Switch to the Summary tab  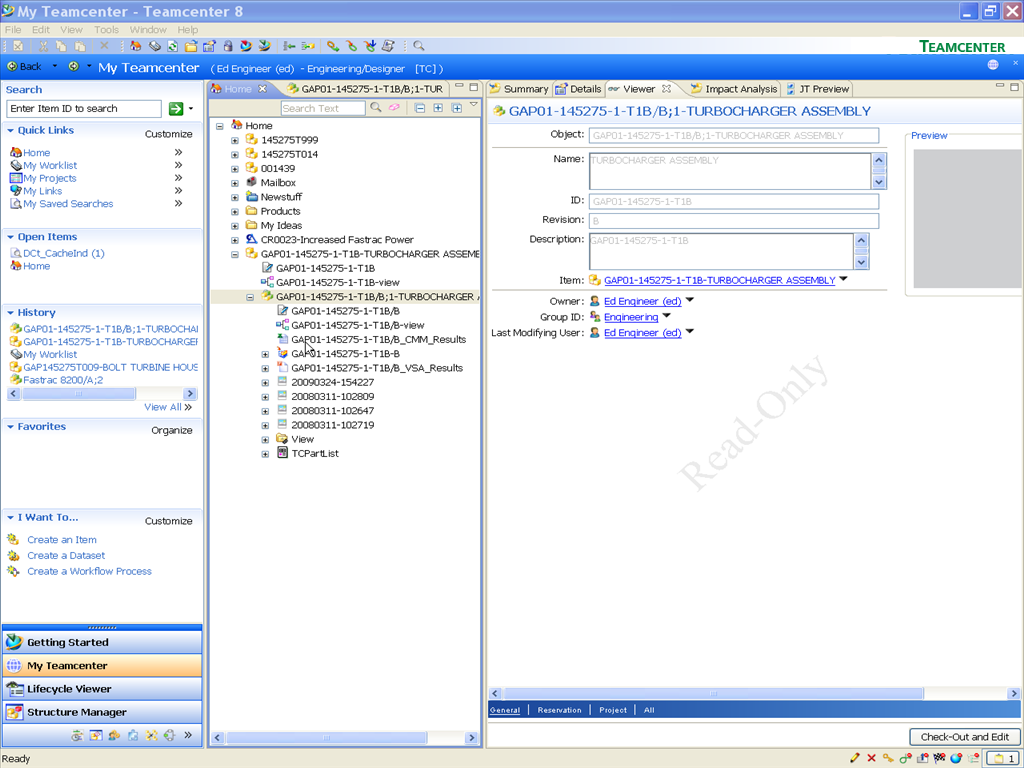(x=519, y=89)
